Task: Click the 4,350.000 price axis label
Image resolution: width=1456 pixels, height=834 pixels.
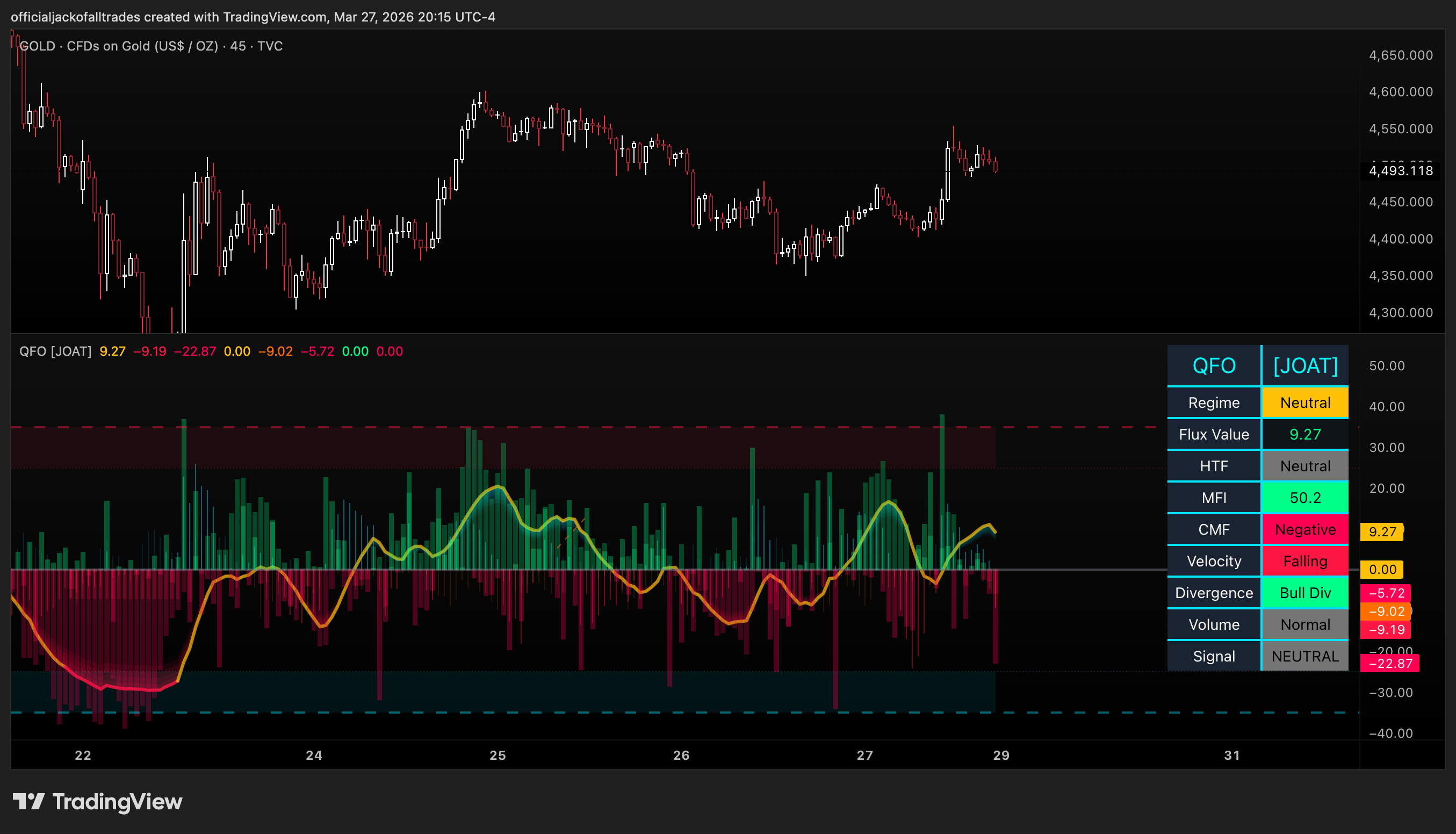Action: [1401, 276]
